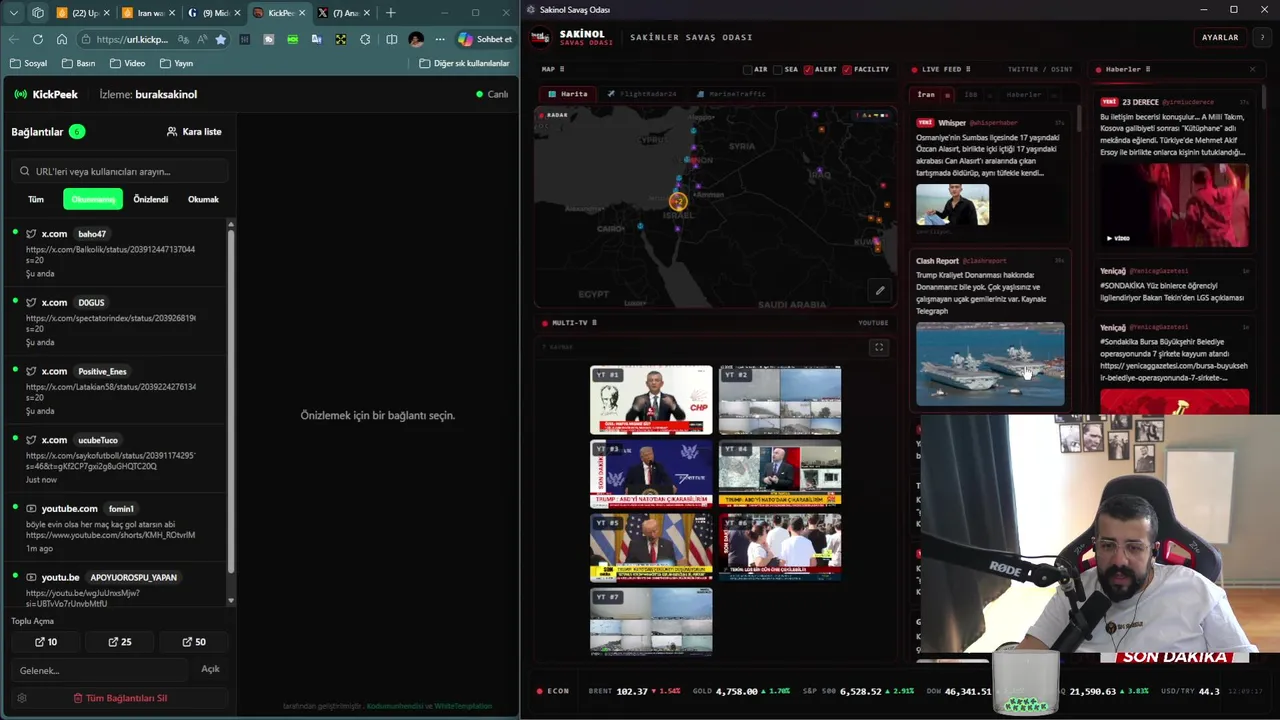This screenshot has height=720, width=1280.
Task: Select the YT #1 video thumbnail
Action: click(651, 400)
